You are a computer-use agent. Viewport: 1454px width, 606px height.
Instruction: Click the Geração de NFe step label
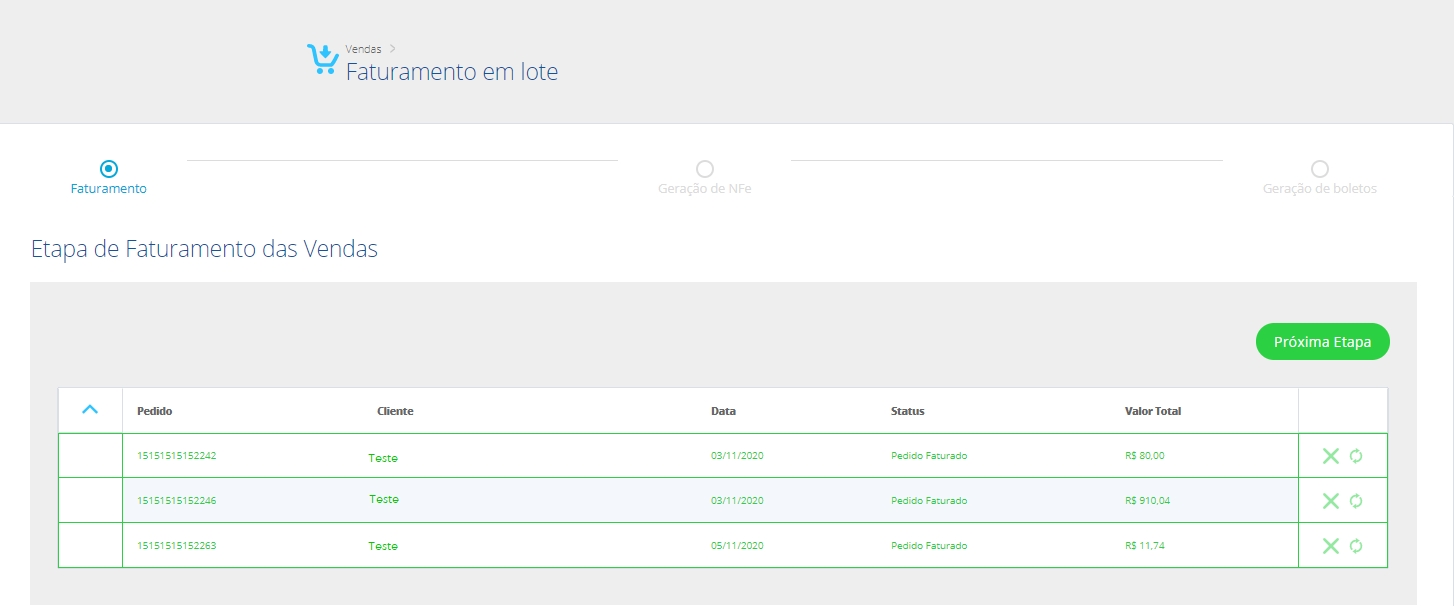704,189
